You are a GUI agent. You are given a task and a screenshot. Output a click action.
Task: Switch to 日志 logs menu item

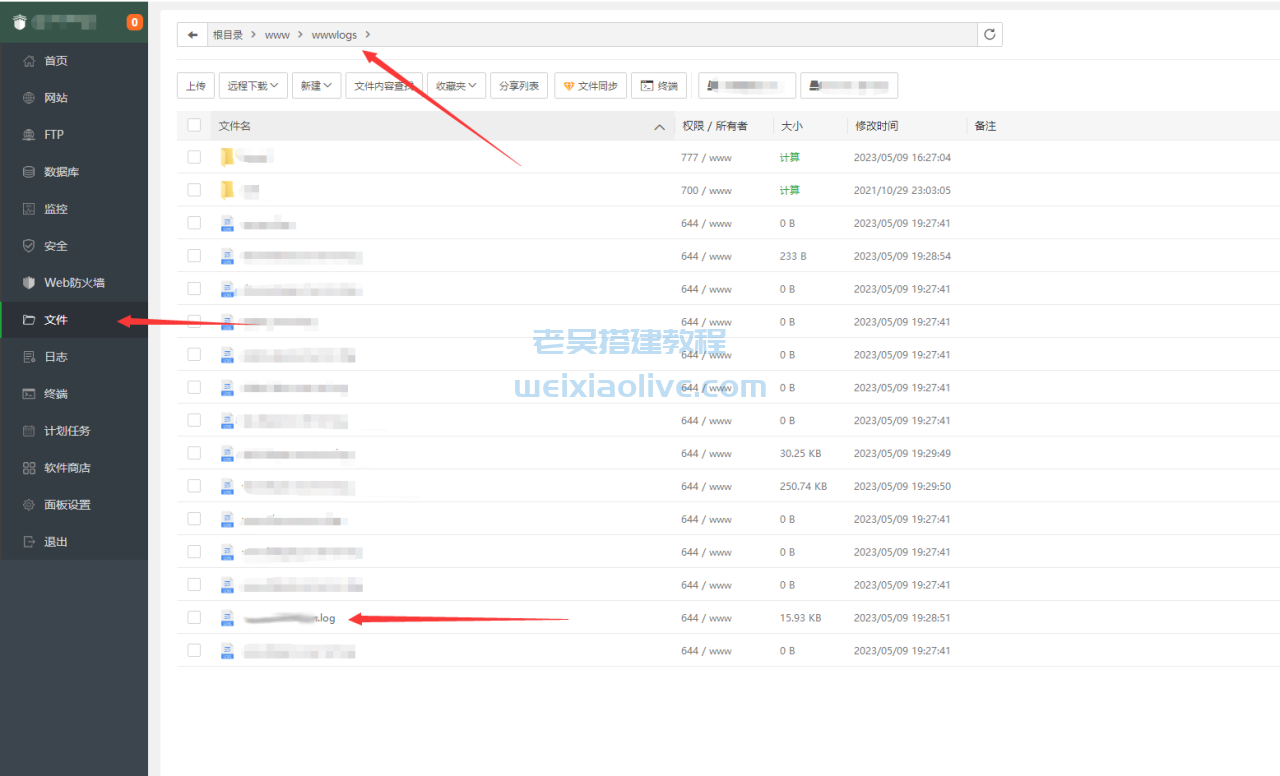point(56,357)
